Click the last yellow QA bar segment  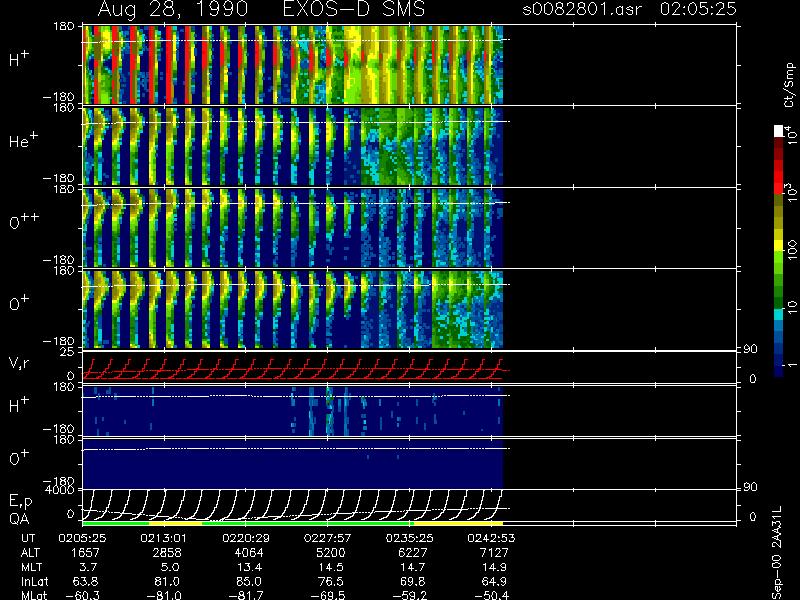tap(458, 523)
